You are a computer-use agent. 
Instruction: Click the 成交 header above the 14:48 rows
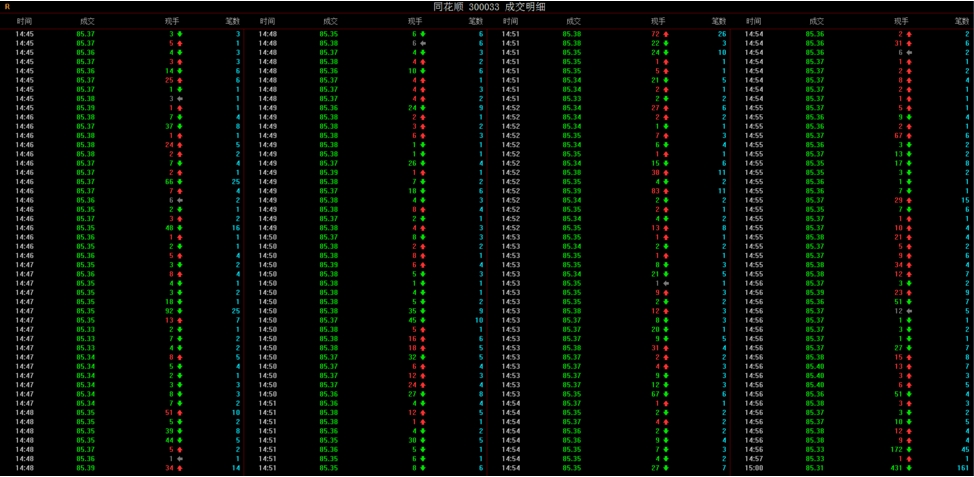330,21
